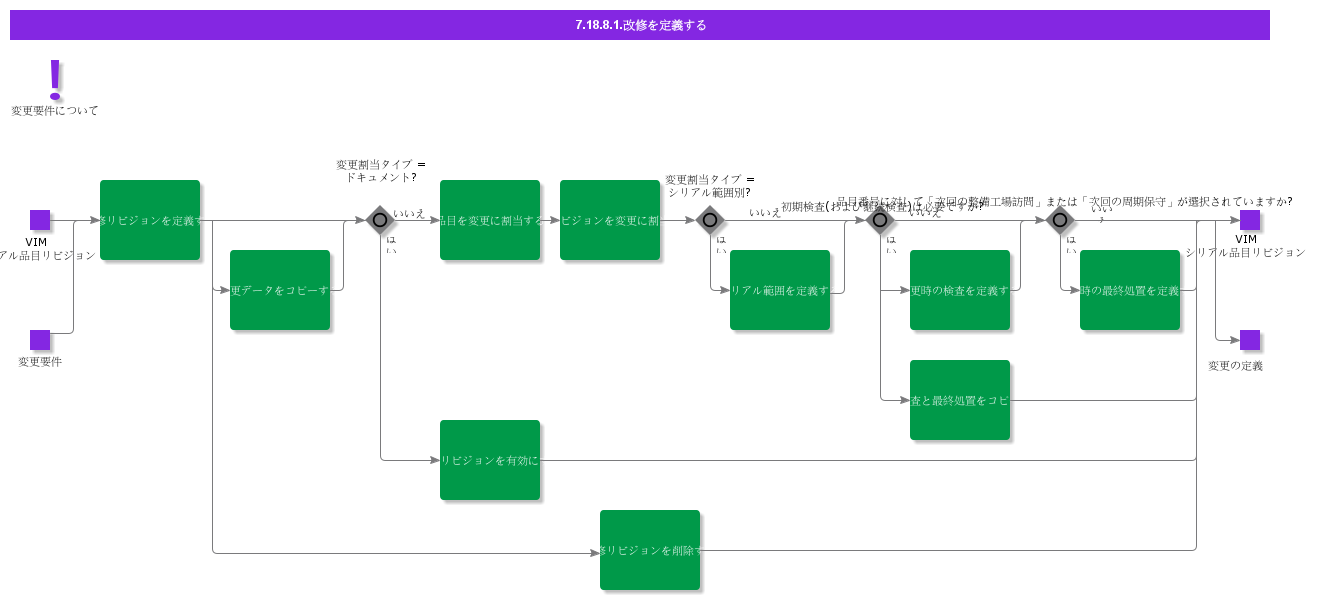Click the シリアル品目リビジョン label under the end VIM

[1245, 253]
